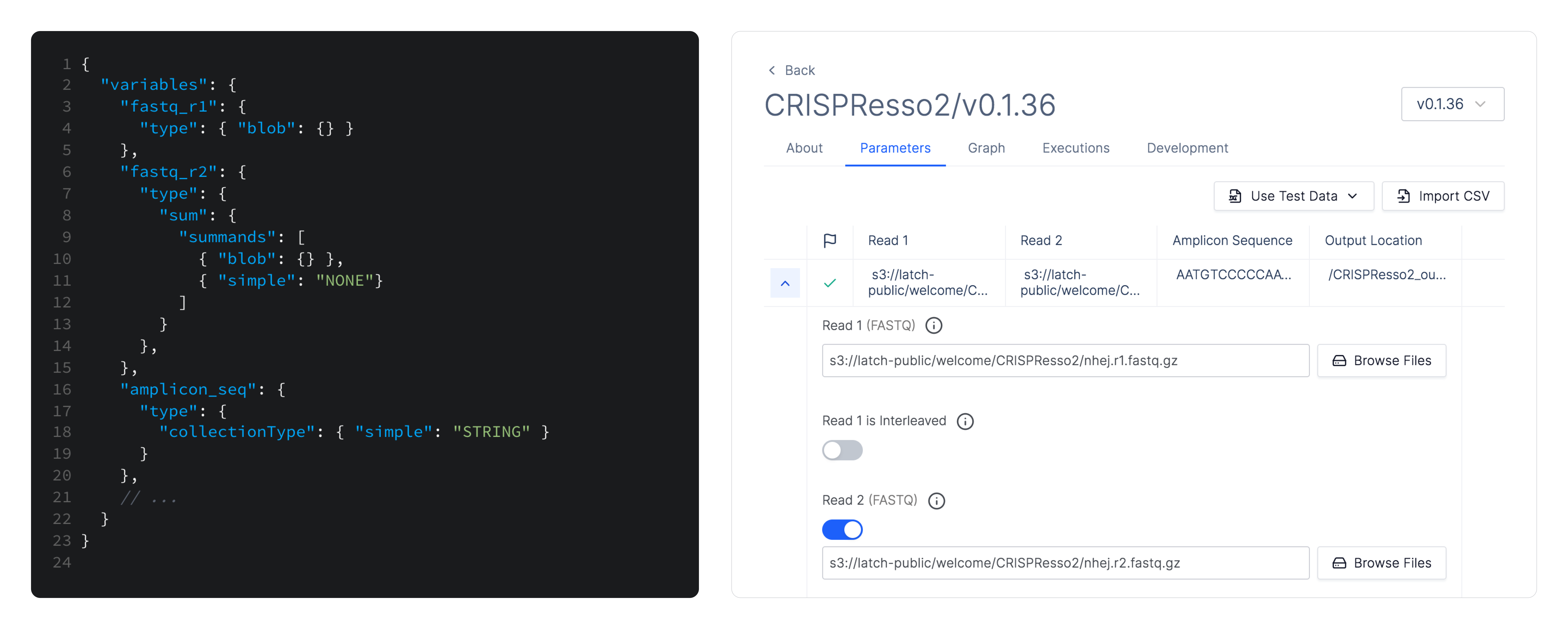Click Browse Files for Read 2
Viewport: 1568px width, 629px height.
point(1382,563)
